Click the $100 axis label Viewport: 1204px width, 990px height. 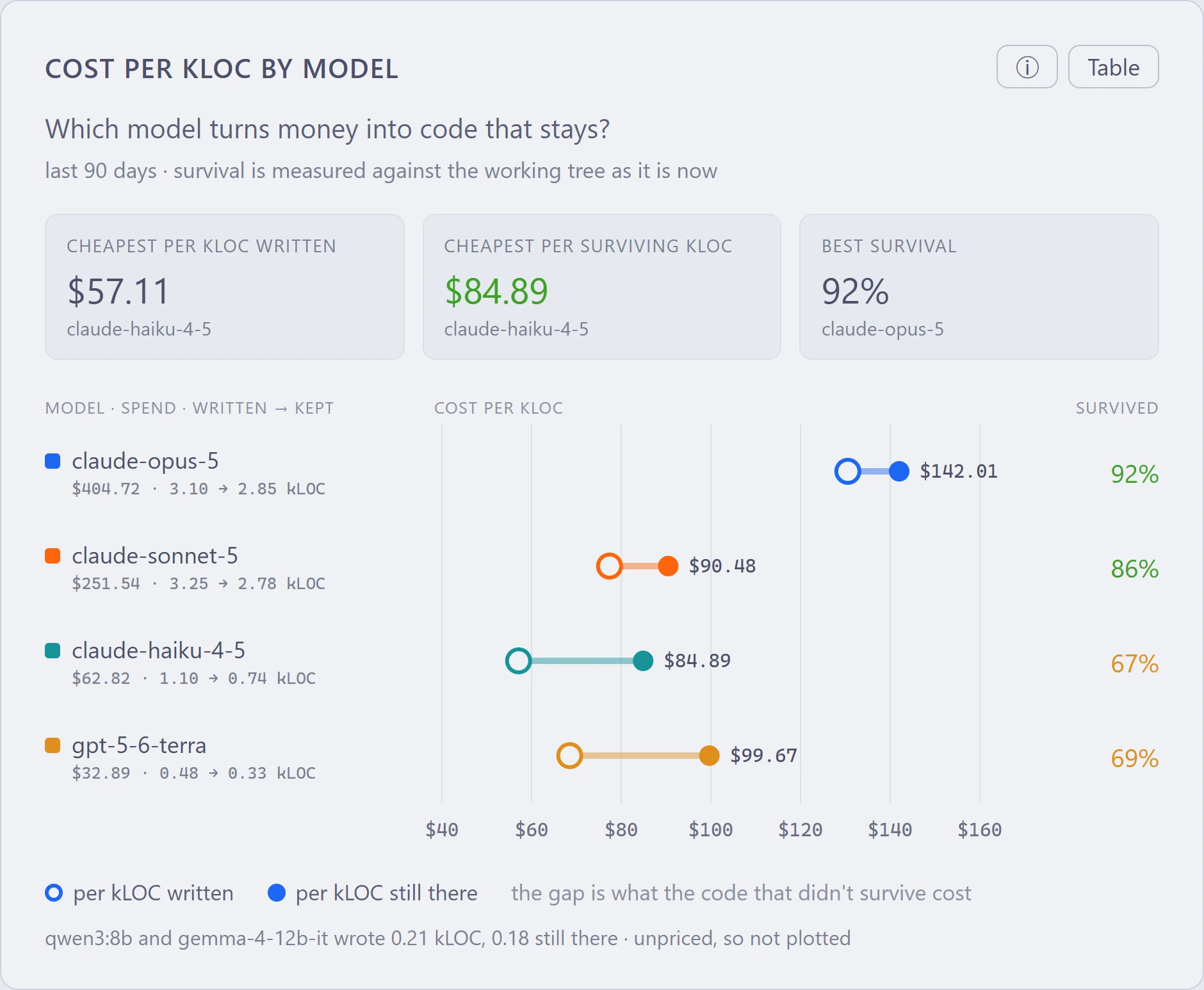tap(710, 830)
